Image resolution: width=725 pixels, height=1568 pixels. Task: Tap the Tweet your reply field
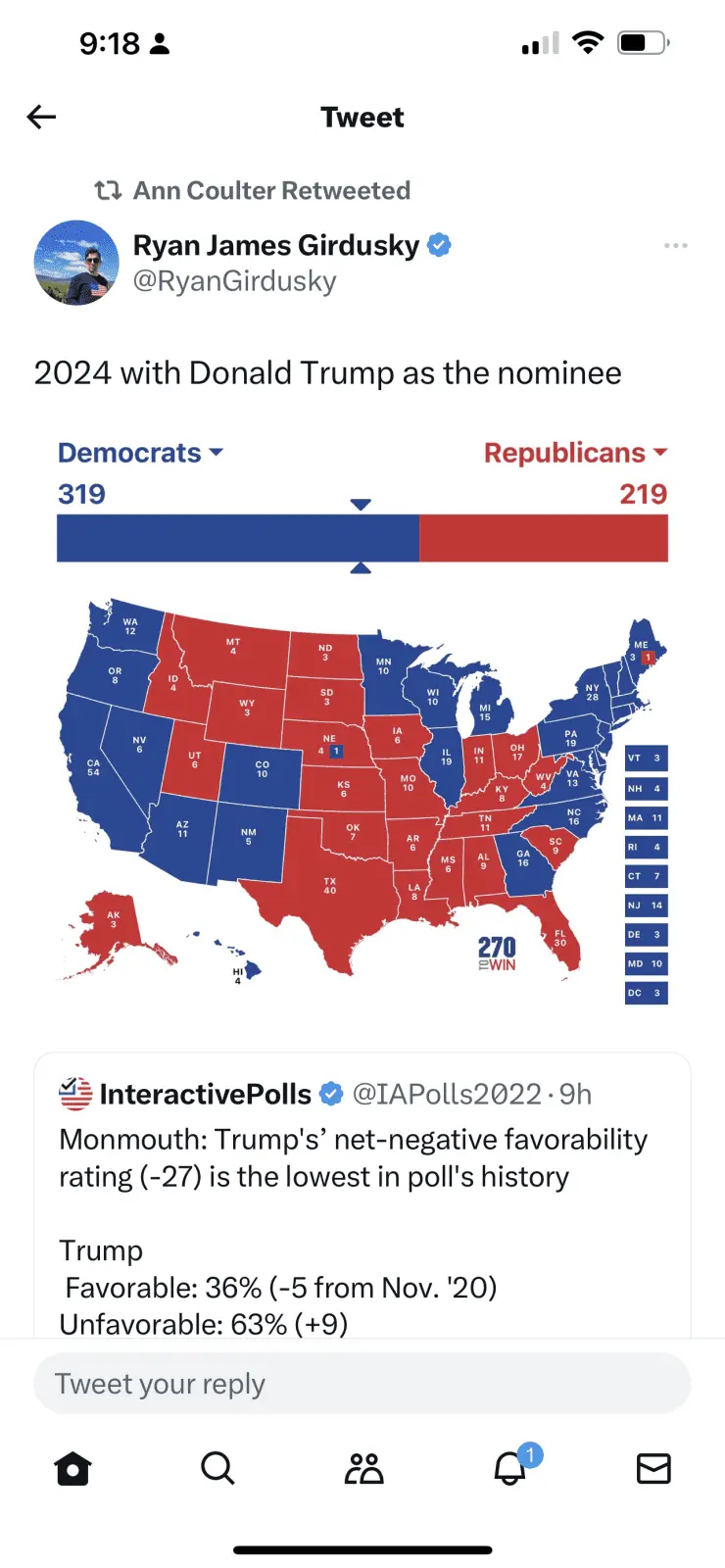point(362,1384)
